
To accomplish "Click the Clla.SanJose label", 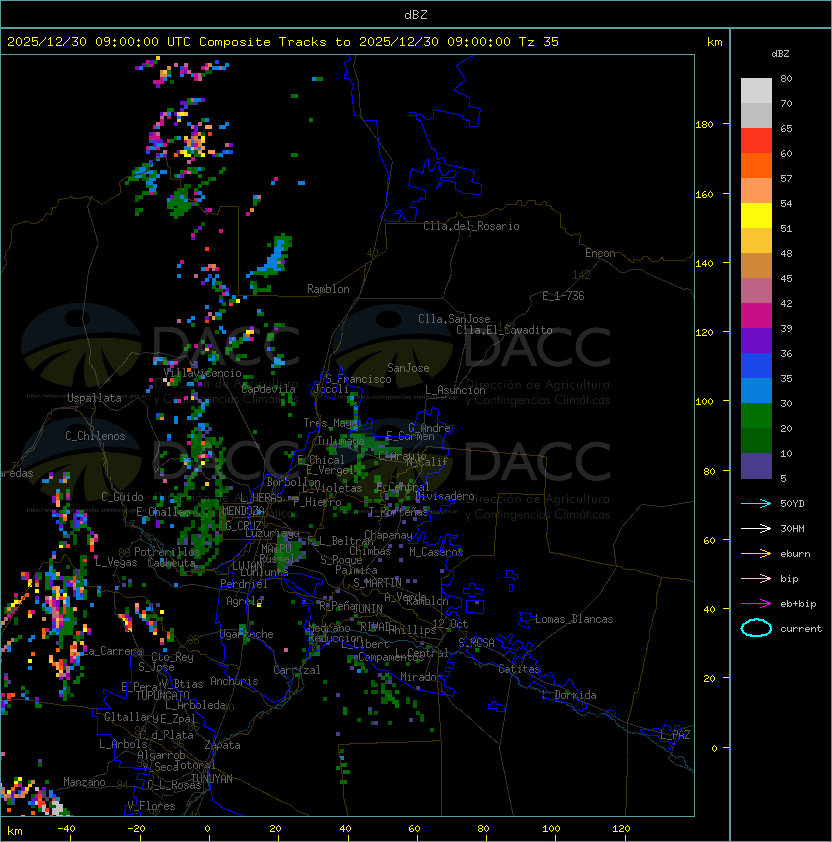I will [x=454, y=318].
